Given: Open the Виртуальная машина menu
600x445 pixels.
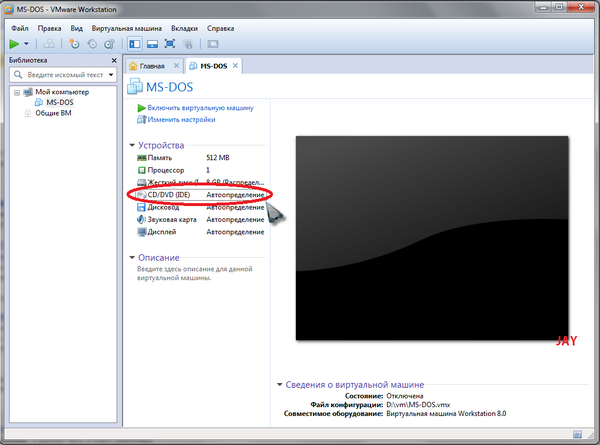Looking at the screenshot, I should point(127,28).
